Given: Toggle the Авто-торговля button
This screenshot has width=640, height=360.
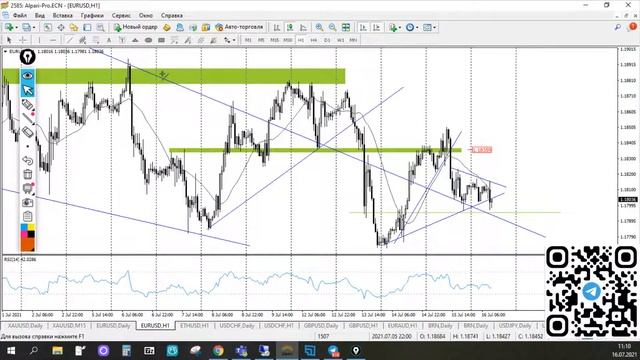Looking at the screenshot, I should pyautogui.click(x=239, y=27).
